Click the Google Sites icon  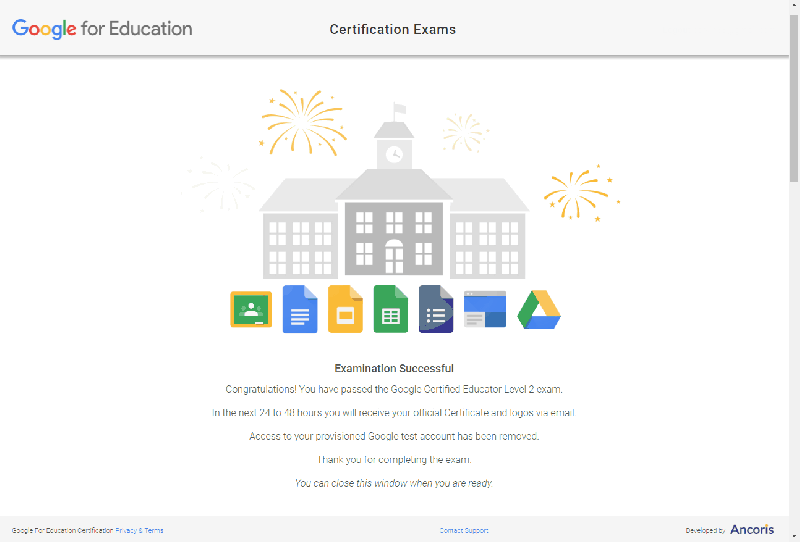point(485,309)
